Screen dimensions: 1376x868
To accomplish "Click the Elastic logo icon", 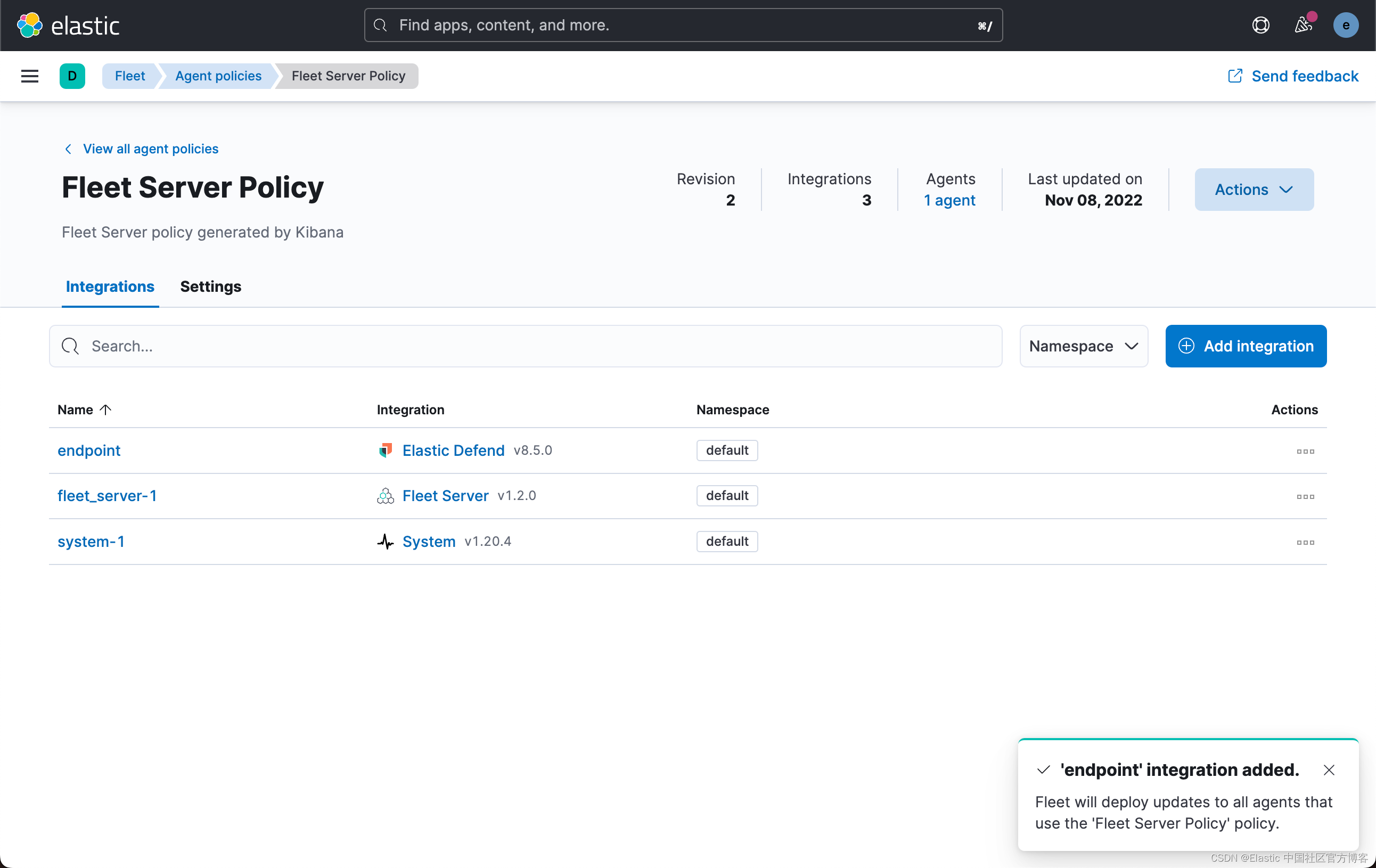I will tap(30, 25).
